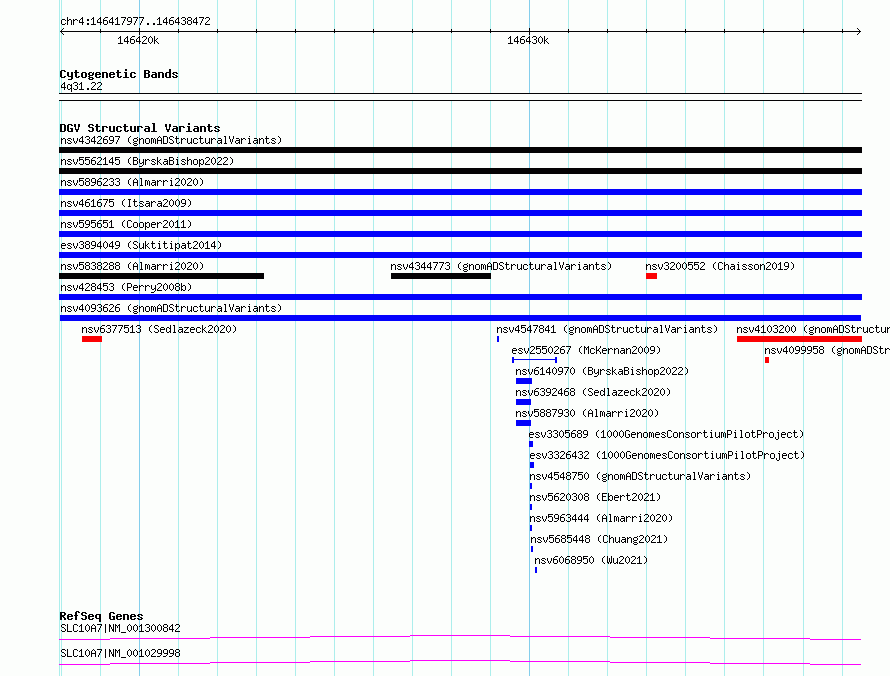This screenshot has width=890, height=676.
Task: Click the nsv4547841 gnomADStructuralVariants label
Action: point(607,329)
